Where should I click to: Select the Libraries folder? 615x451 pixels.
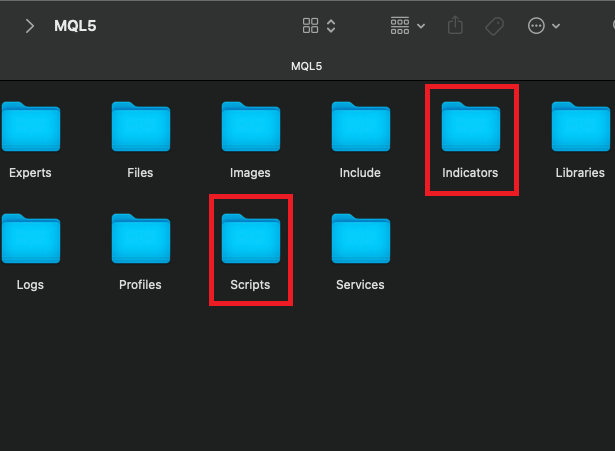[x=580, y=127]
